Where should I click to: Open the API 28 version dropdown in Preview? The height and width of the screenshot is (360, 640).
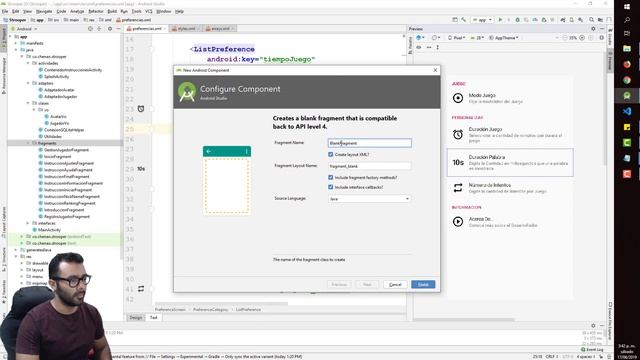click(477, 38)
